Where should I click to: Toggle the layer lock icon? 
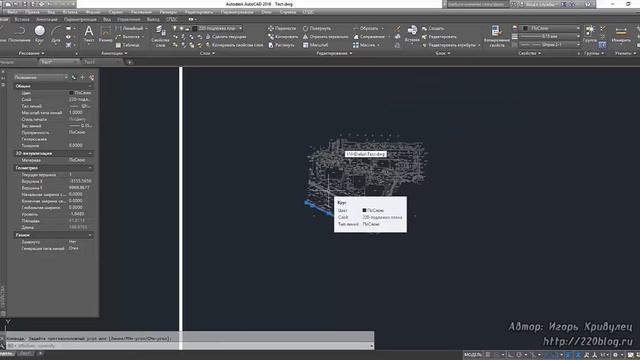[x=187, y=29]
